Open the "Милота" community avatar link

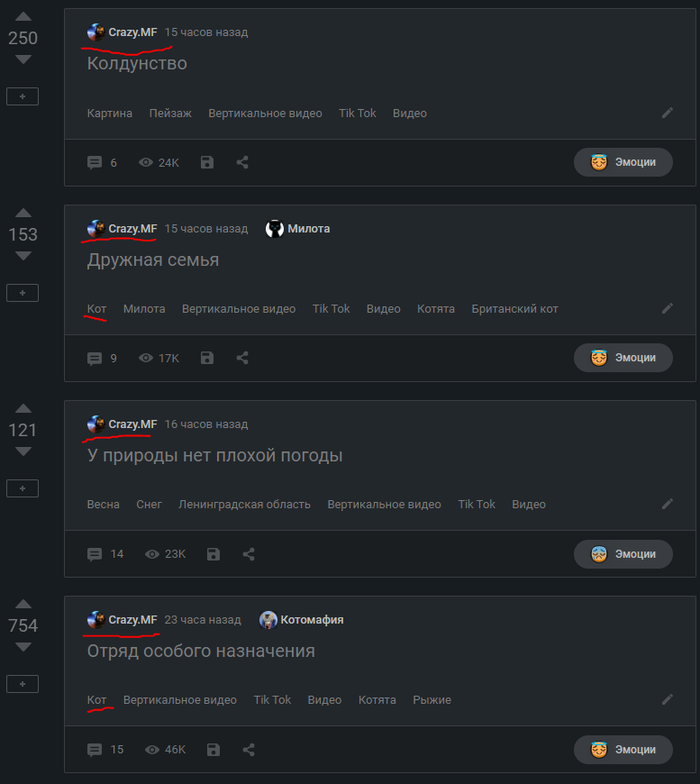pyautogui.click(x=275, y=229)
